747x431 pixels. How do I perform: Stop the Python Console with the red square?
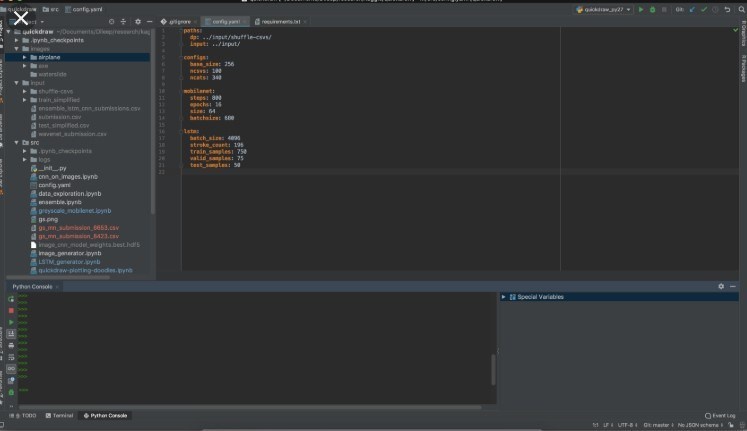pos(11,311)
